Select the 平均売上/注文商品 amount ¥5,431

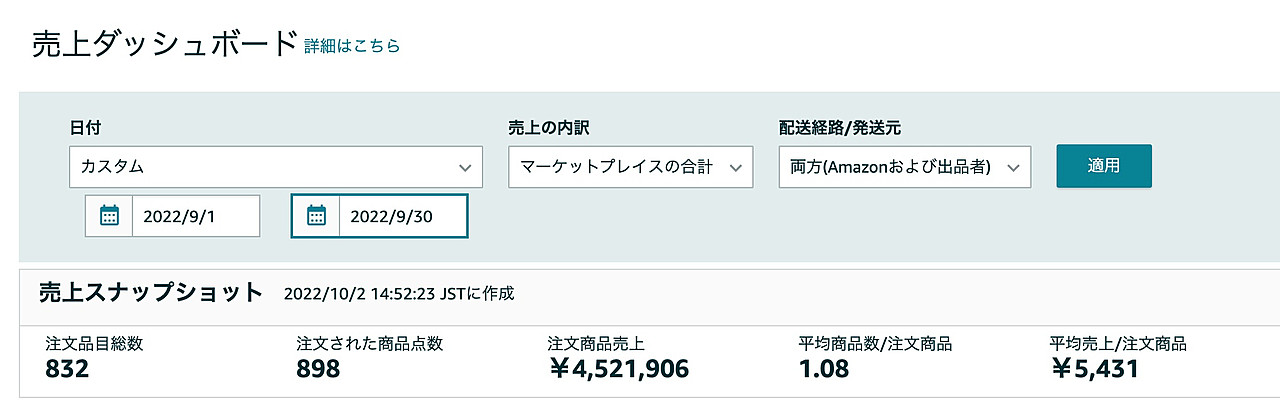1095,369
